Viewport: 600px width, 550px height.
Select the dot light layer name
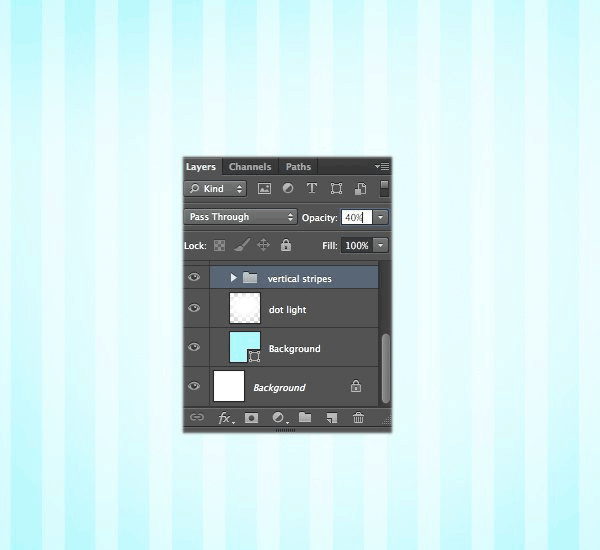click(x=287, y=310)
